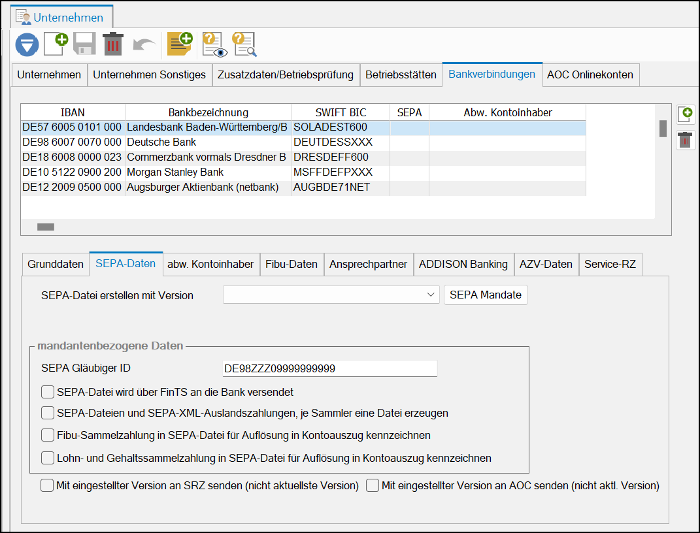The width and height of the screenshot is (700, 533).
Task: Open the Unternehmen Sonstiges tab
Action: point(149,75)
